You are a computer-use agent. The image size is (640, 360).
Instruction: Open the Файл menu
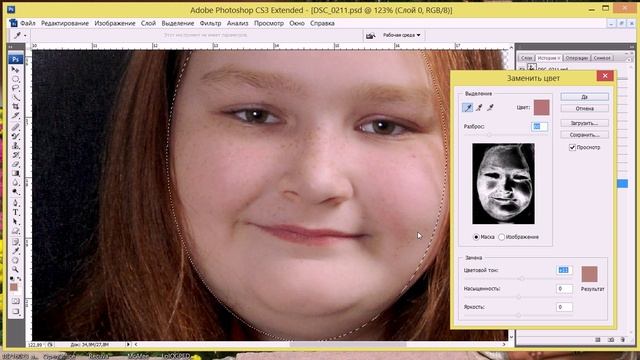[28, 23]
